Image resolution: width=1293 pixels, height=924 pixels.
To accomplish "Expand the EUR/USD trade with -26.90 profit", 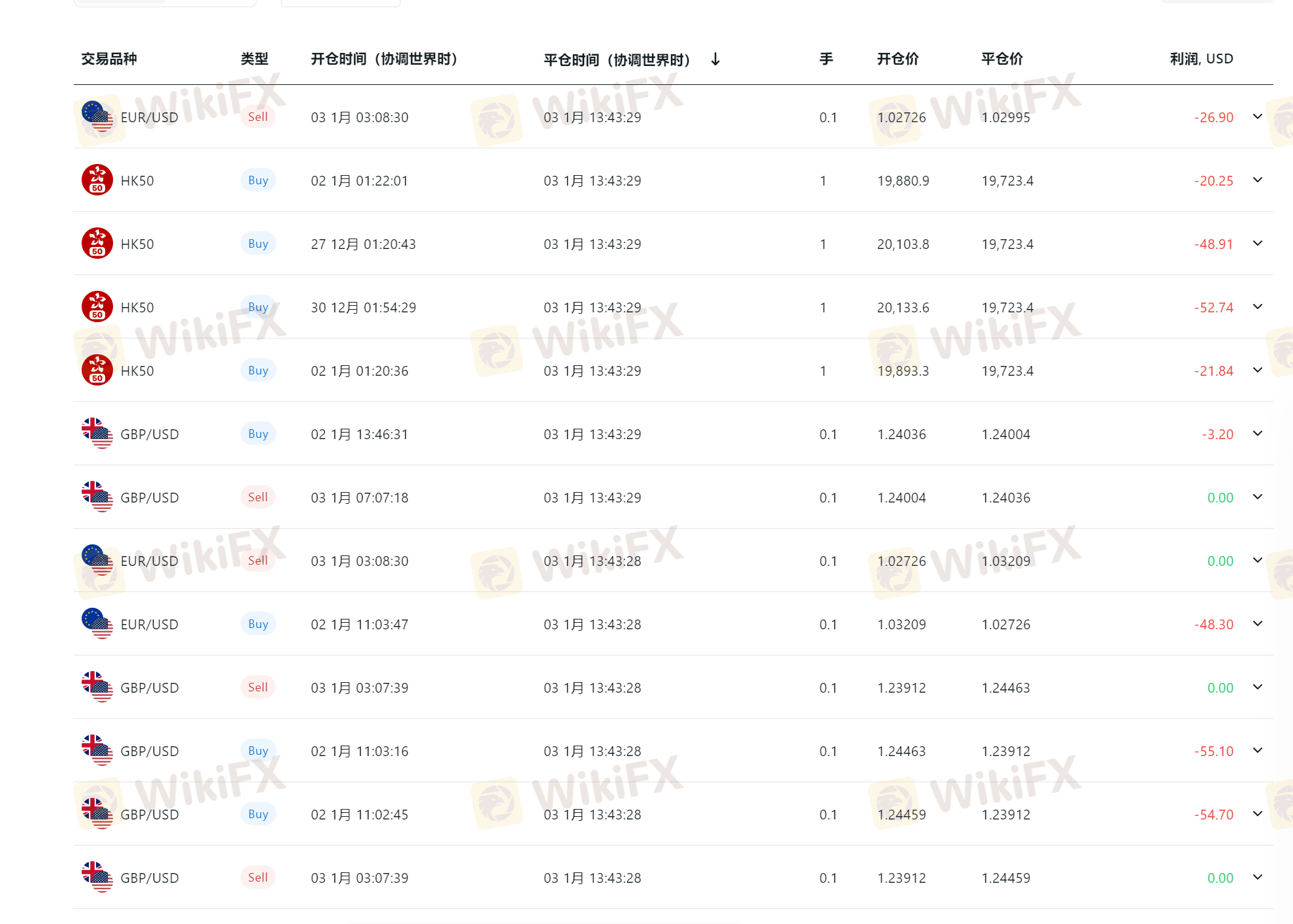I will point(1257,117).
